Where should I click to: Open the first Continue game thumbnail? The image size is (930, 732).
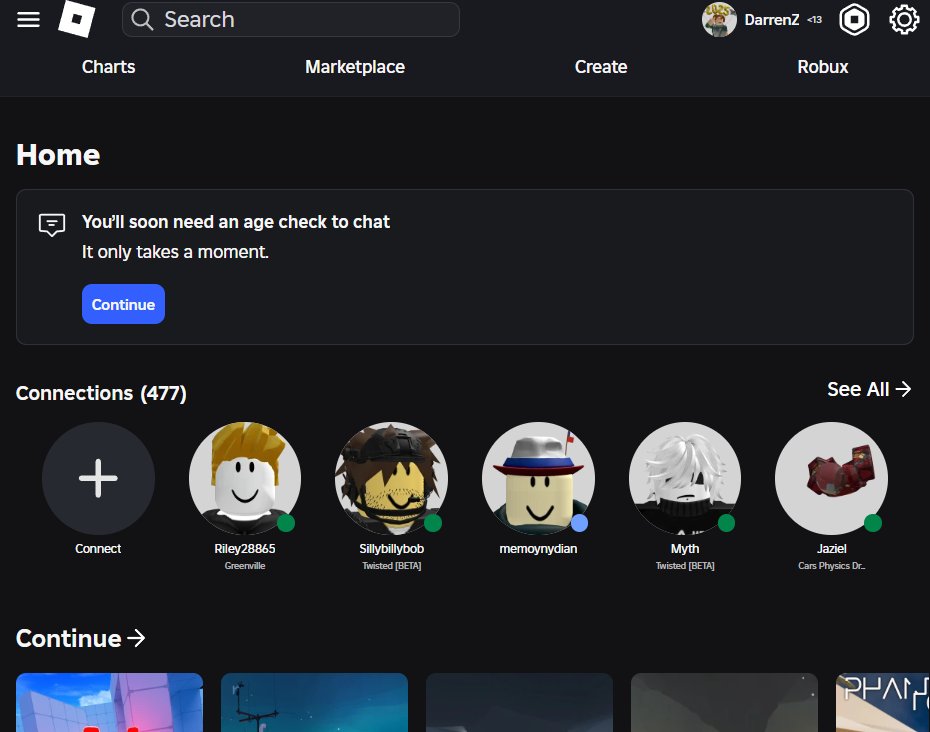click(110, 702)
